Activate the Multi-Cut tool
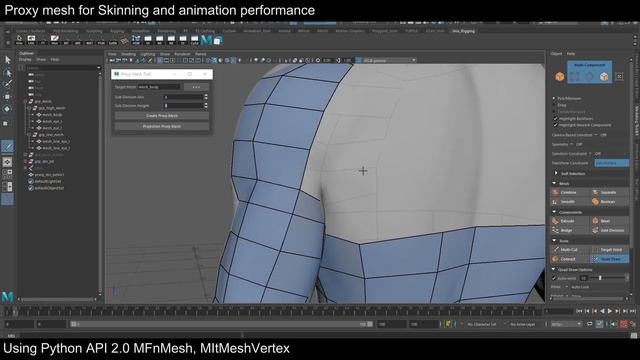This screenshot has height=360, width=640. [x=569, y=249]
